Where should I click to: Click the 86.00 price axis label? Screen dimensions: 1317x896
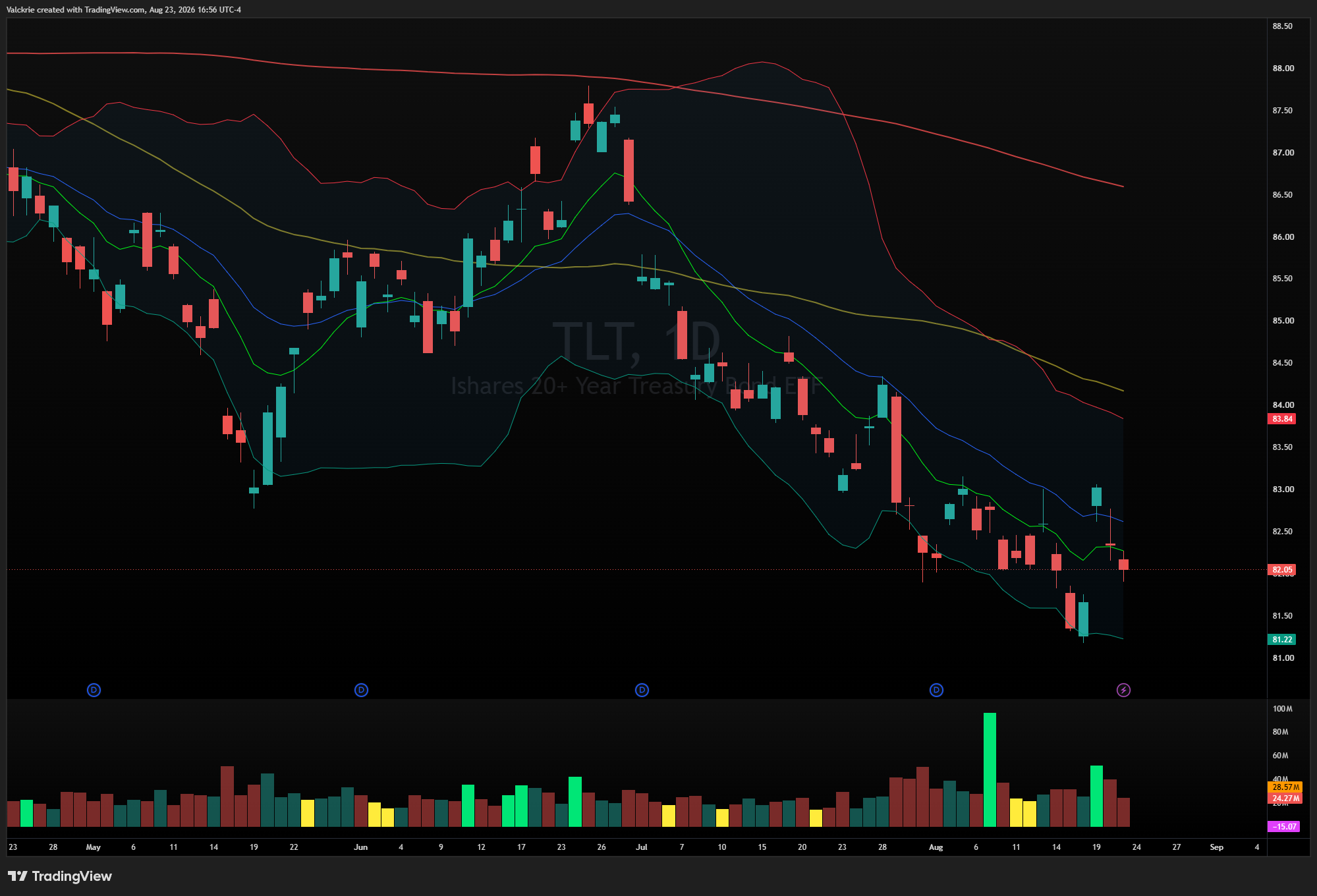(x=1283, y=237)
